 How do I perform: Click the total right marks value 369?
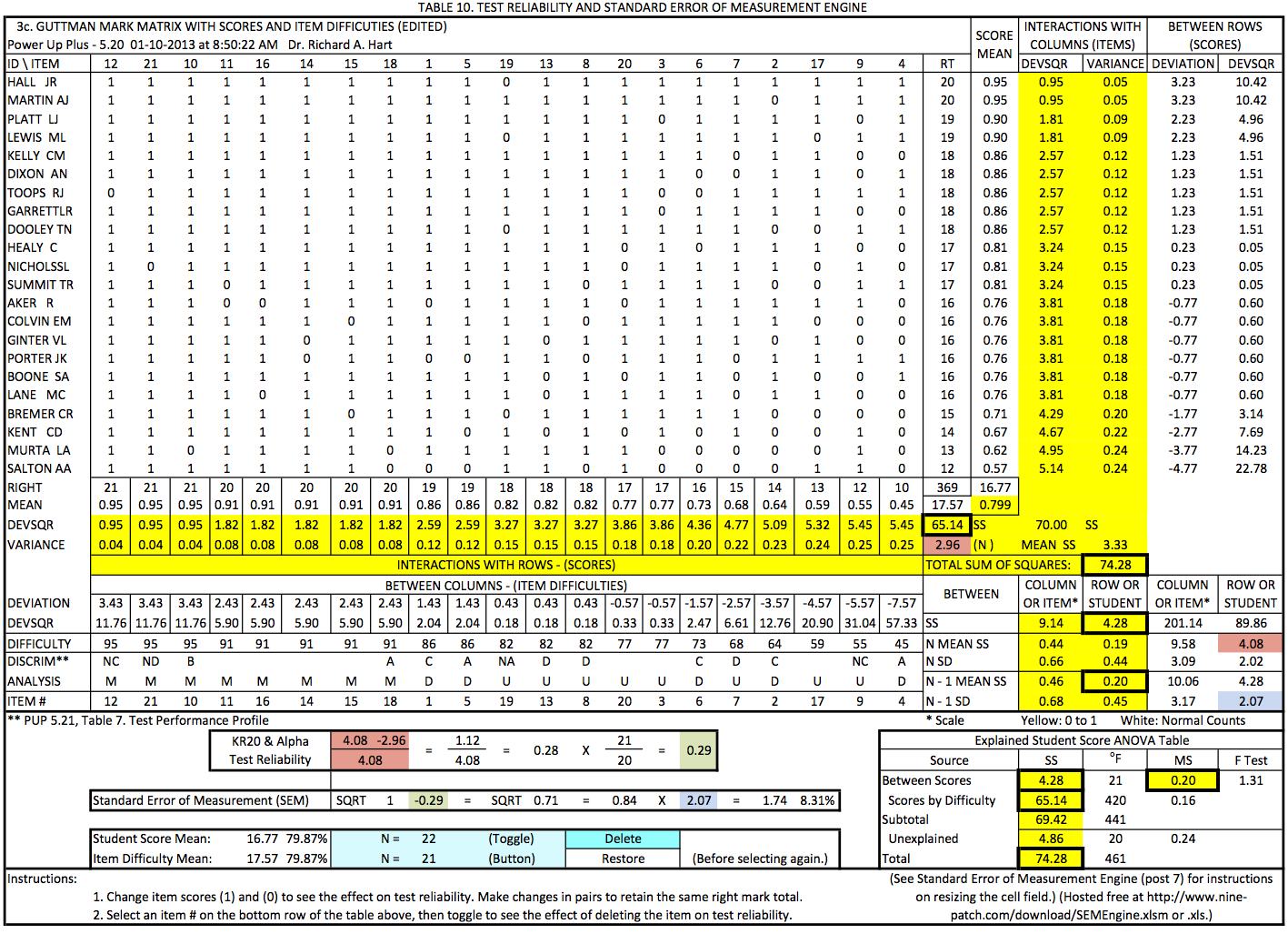tap(947, 487)
